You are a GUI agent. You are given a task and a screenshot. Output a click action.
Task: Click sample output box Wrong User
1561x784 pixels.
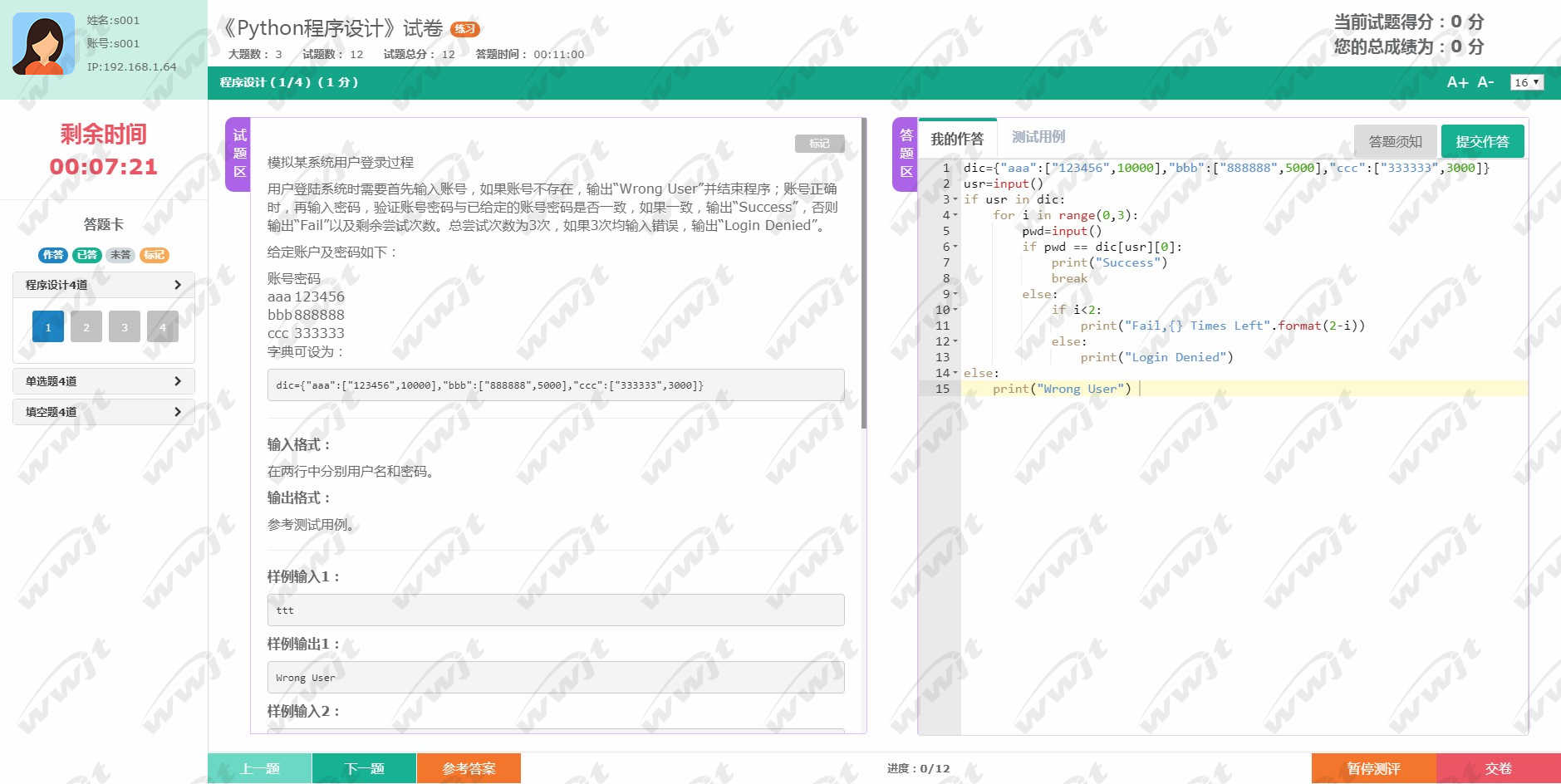coord(556,678)
